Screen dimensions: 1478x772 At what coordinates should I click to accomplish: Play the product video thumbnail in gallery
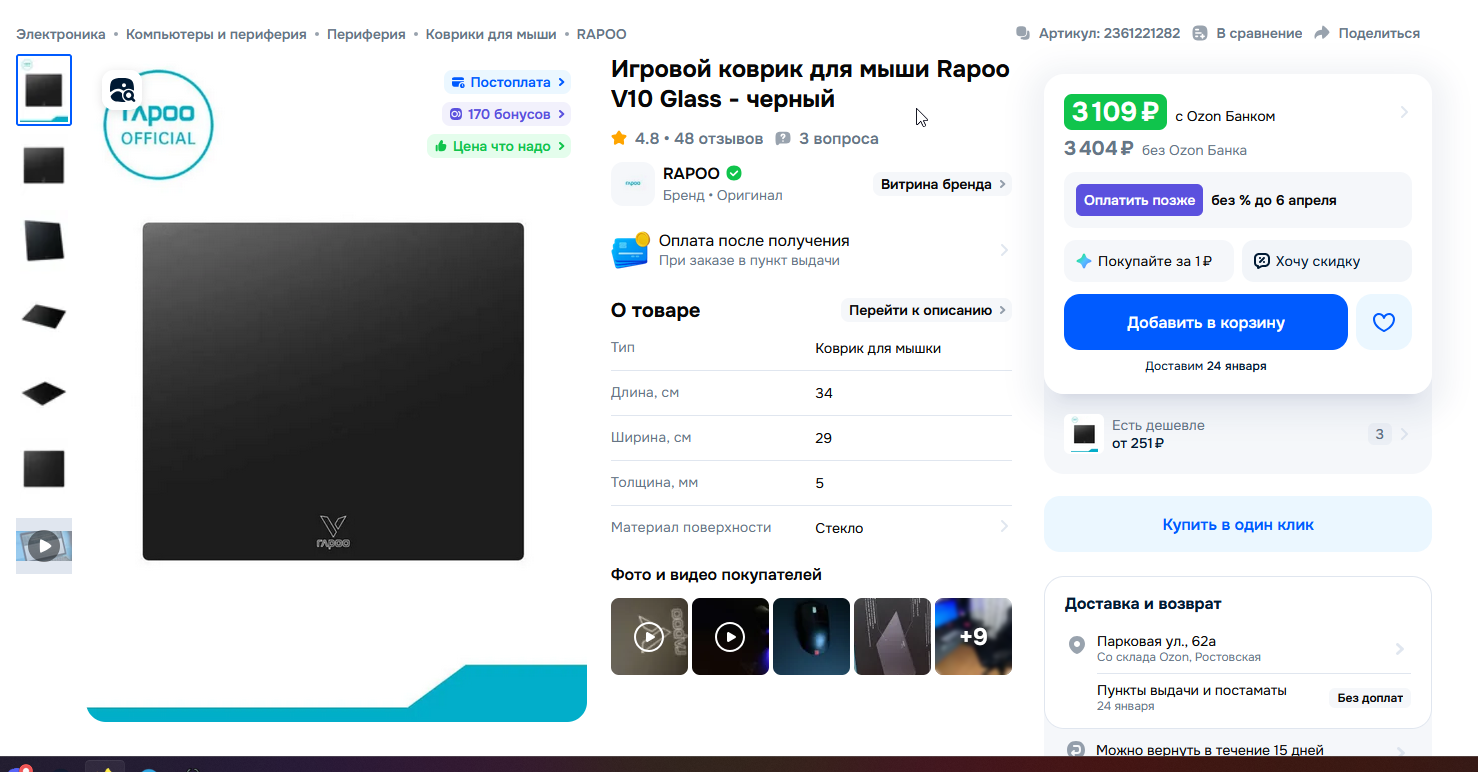(44, 546)
